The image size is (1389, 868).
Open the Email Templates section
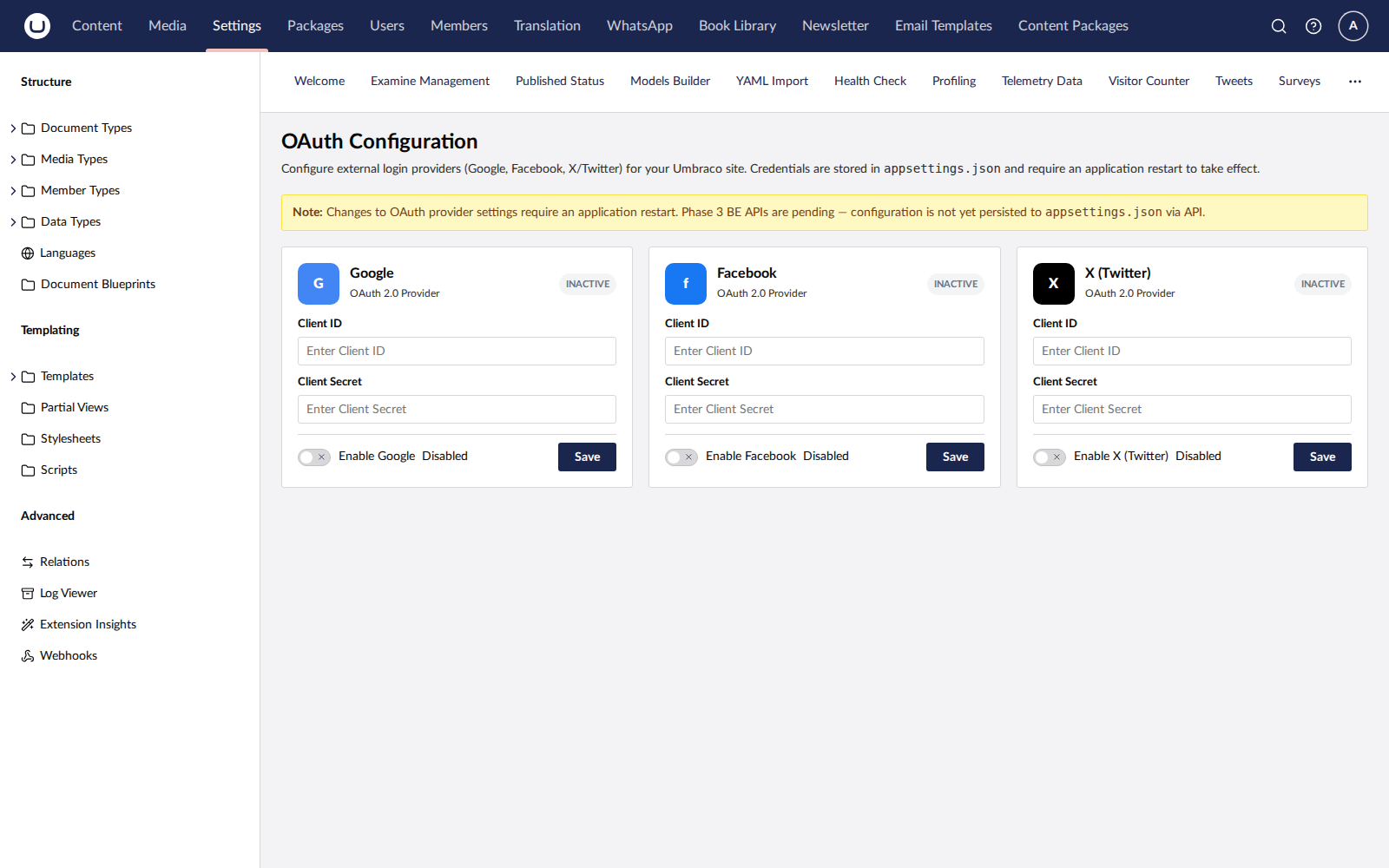point(944,26)
